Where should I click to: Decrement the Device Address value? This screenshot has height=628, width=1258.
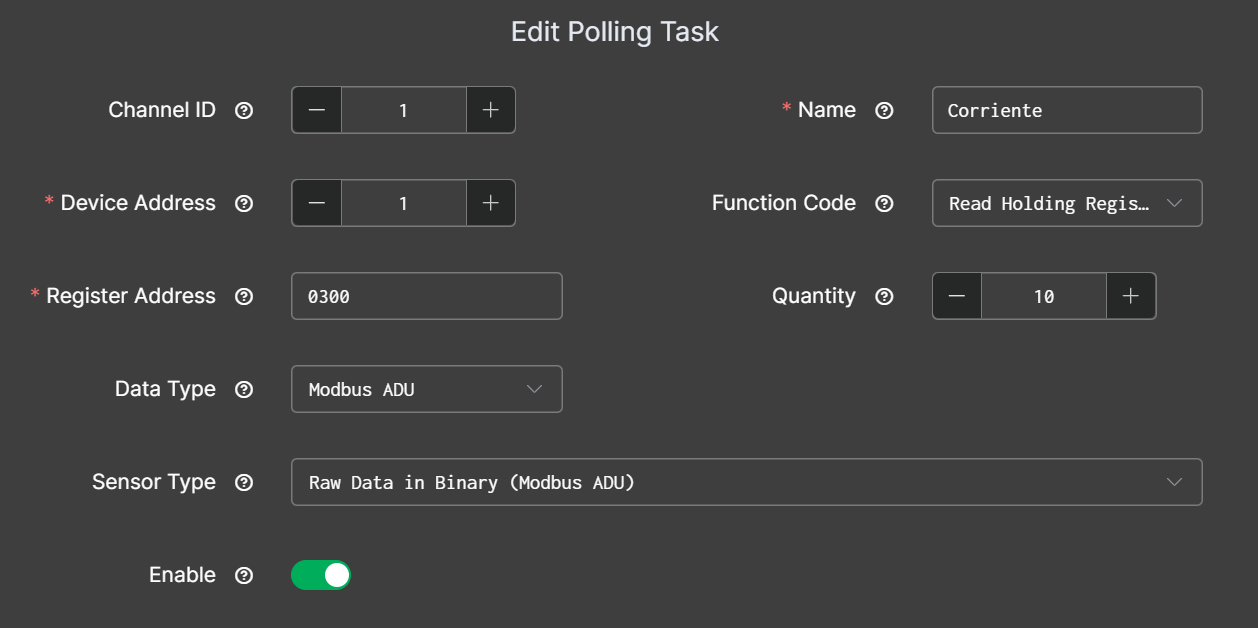(317, 203)
